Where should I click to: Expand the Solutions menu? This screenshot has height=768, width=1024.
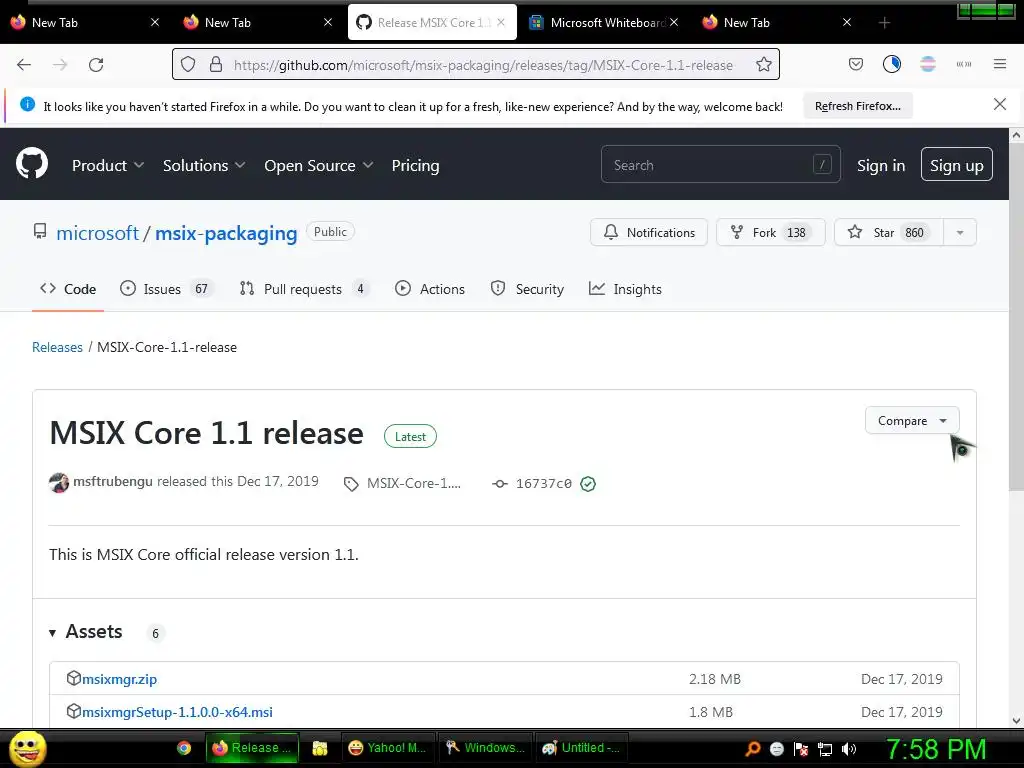click(x=204, y=165)
